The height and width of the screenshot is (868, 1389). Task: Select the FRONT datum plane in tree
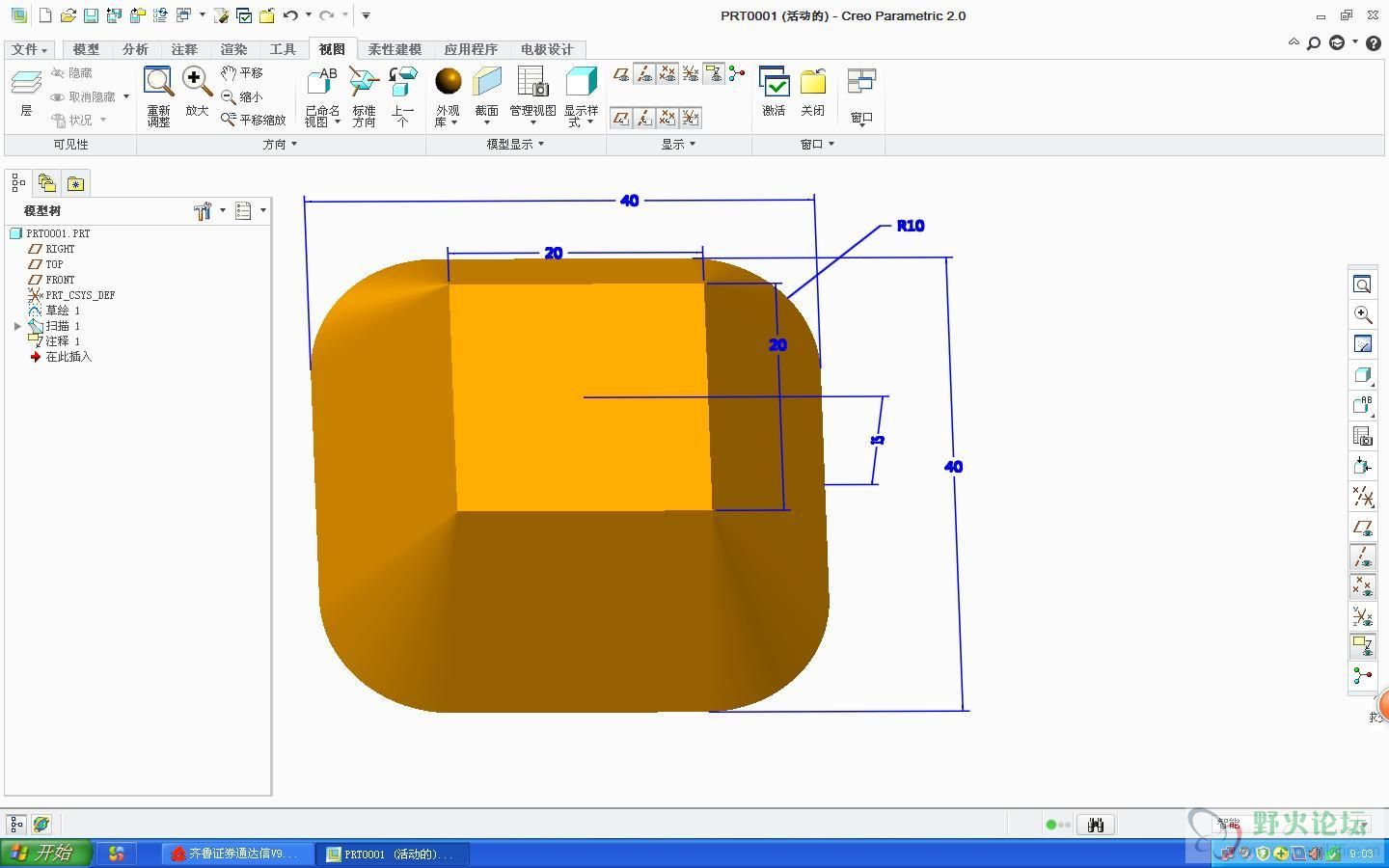[x=52, y=280]
